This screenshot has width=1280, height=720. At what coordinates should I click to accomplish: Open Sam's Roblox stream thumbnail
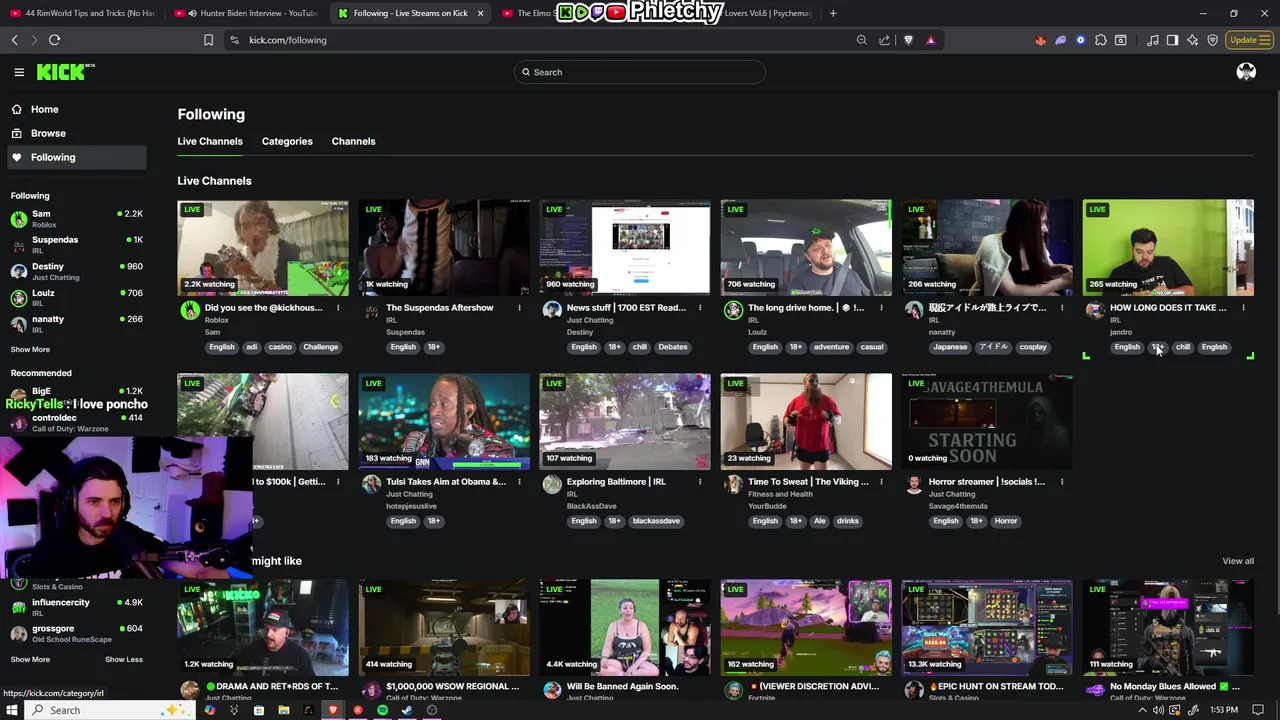coord(263,248)
